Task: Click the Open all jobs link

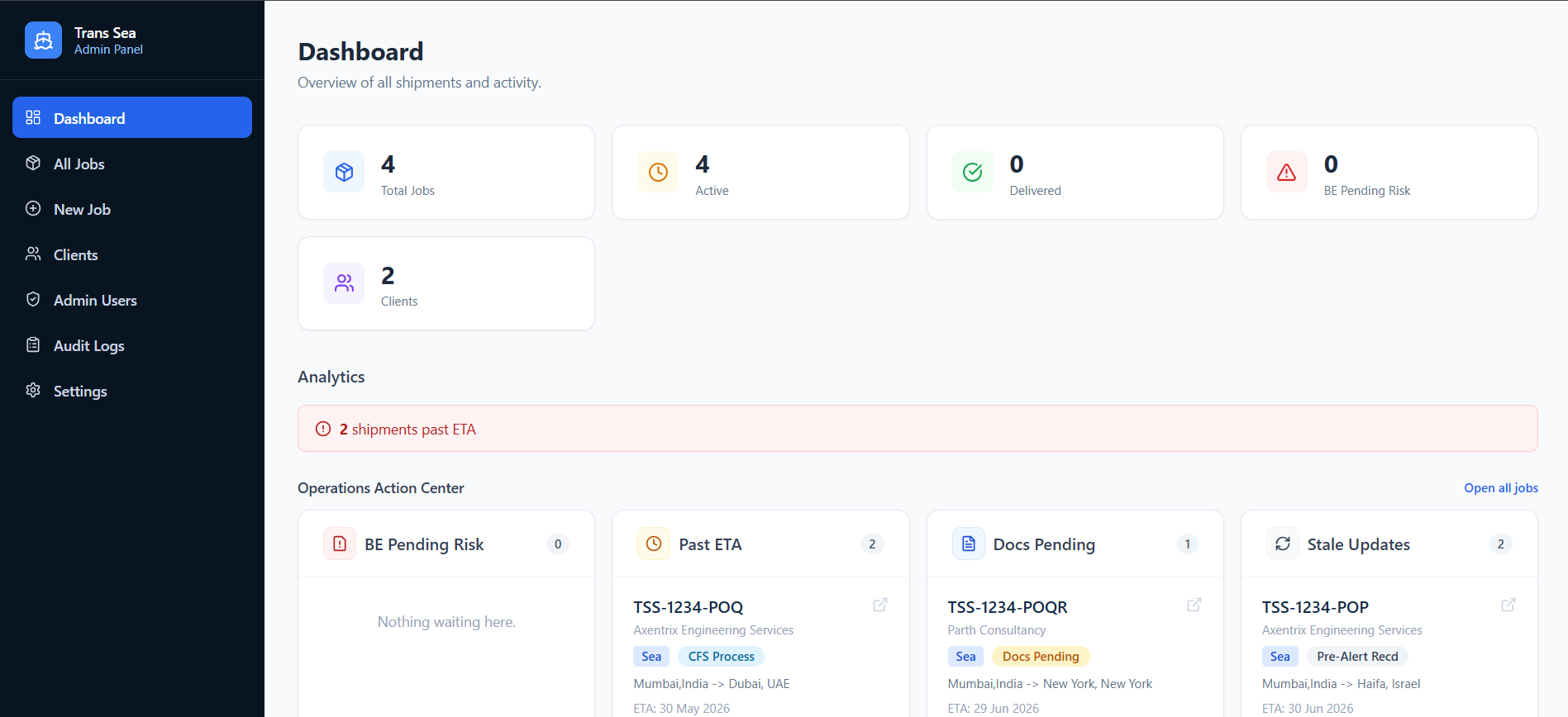Action: [1501, 488]
